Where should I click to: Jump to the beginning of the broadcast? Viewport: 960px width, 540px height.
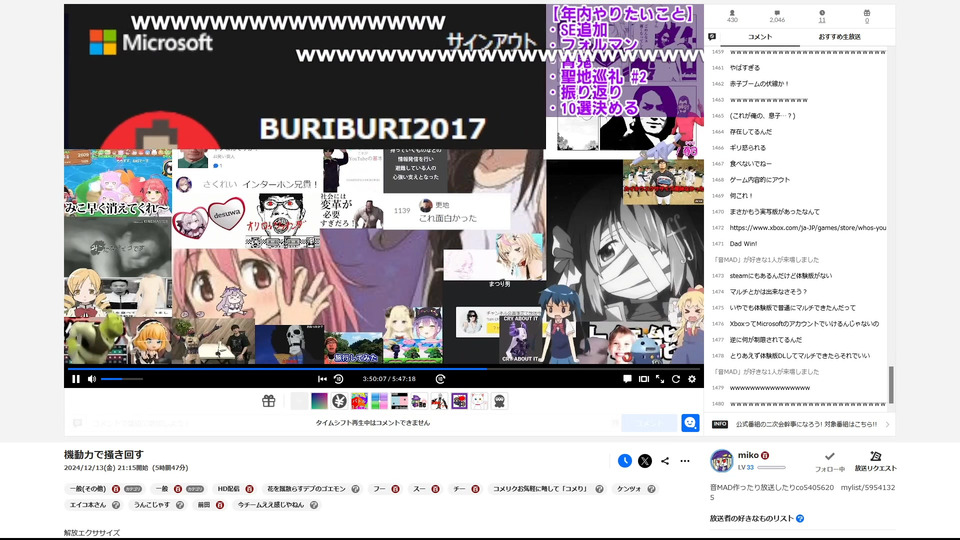(322, 379)
